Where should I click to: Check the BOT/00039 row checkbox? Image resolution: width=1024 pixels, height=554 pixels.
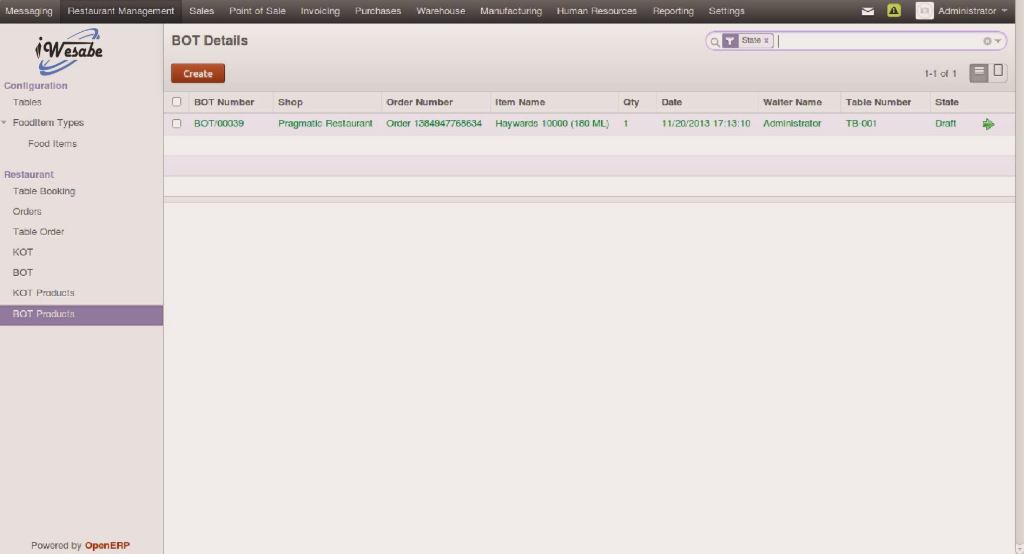point(177,124)
